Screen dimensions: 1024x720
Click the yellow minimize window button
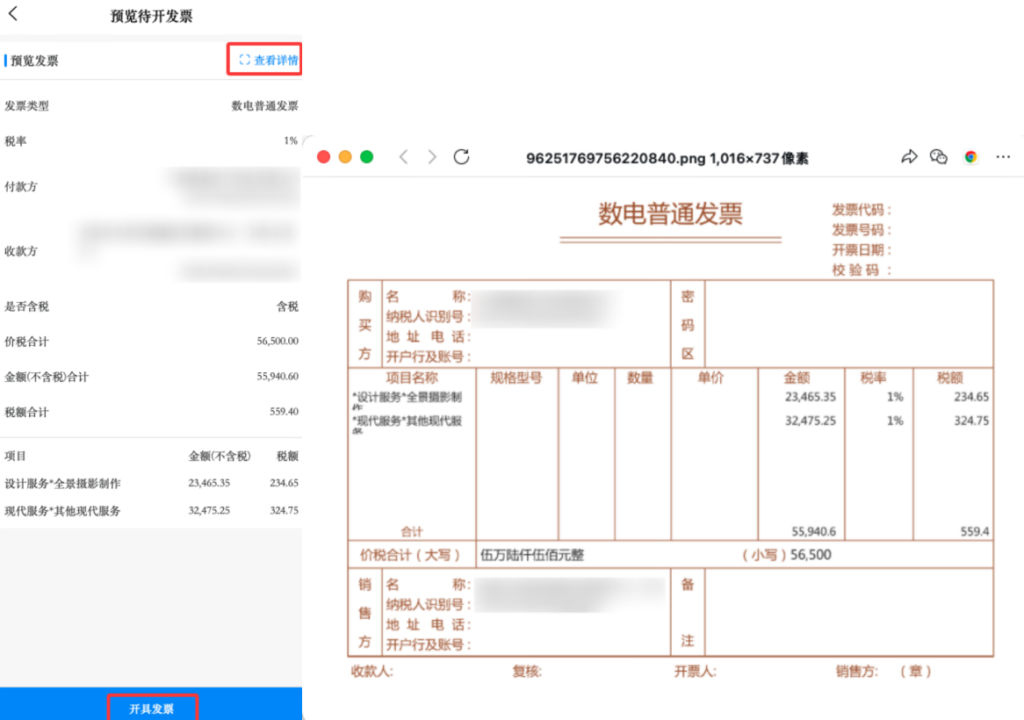(x=345, y=157)
